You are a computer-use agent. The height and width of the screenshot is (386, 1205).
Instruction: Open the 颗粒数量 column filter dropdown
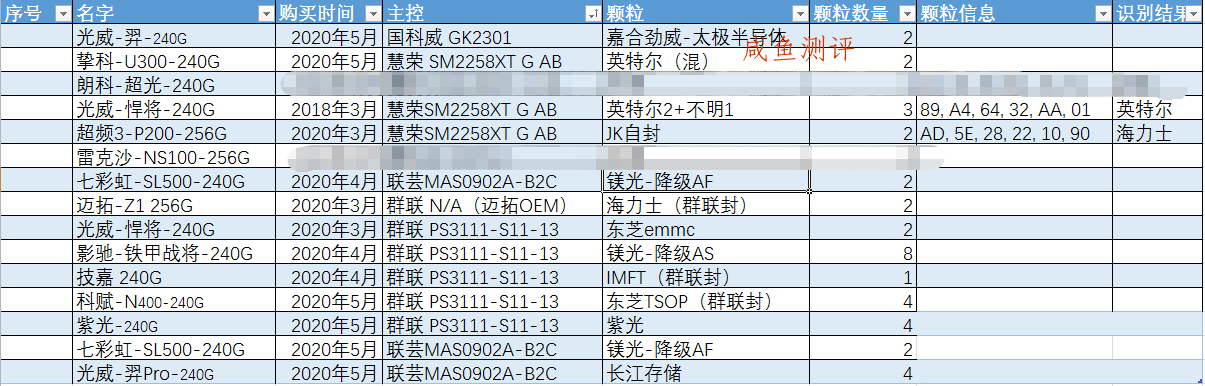(x=905, y=13)
